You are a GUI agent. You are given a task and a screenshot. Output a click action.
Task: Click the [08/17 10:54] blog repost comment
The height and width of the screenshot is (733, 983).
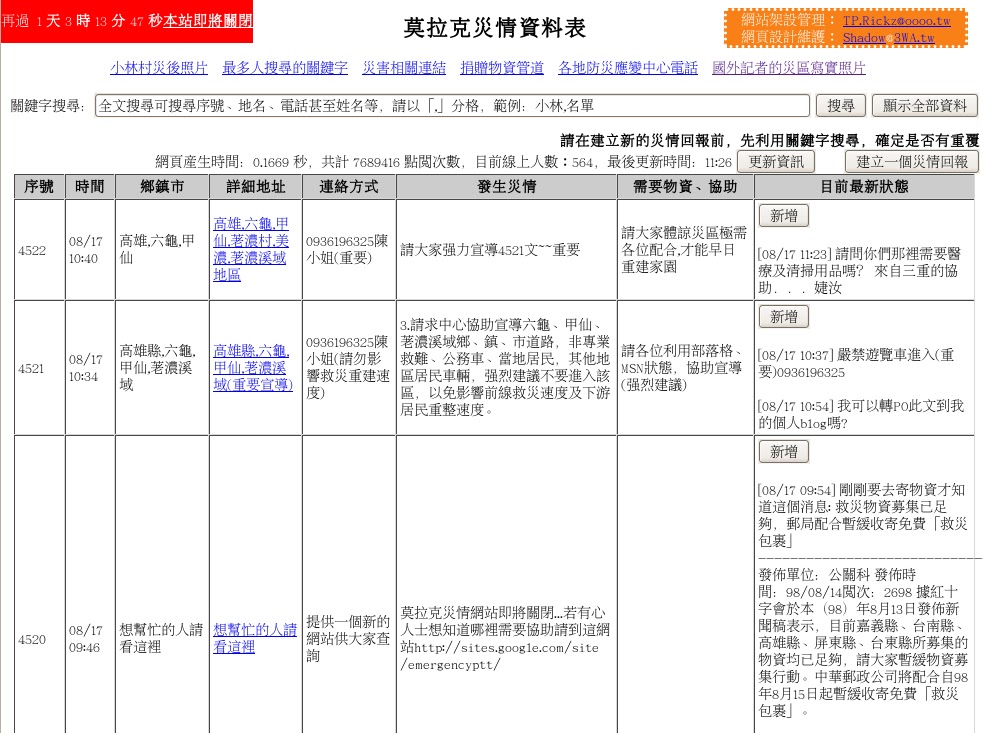pyautogui.click(x=861, y=414)
